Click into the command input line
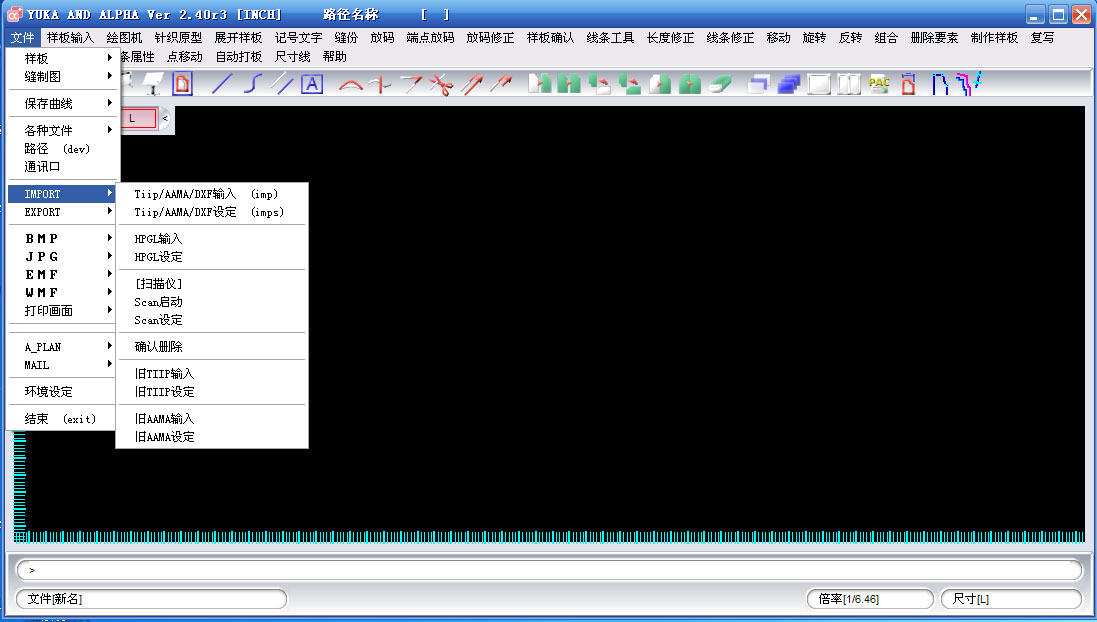This screenshot has height=622, width=1097. point(549,570)
